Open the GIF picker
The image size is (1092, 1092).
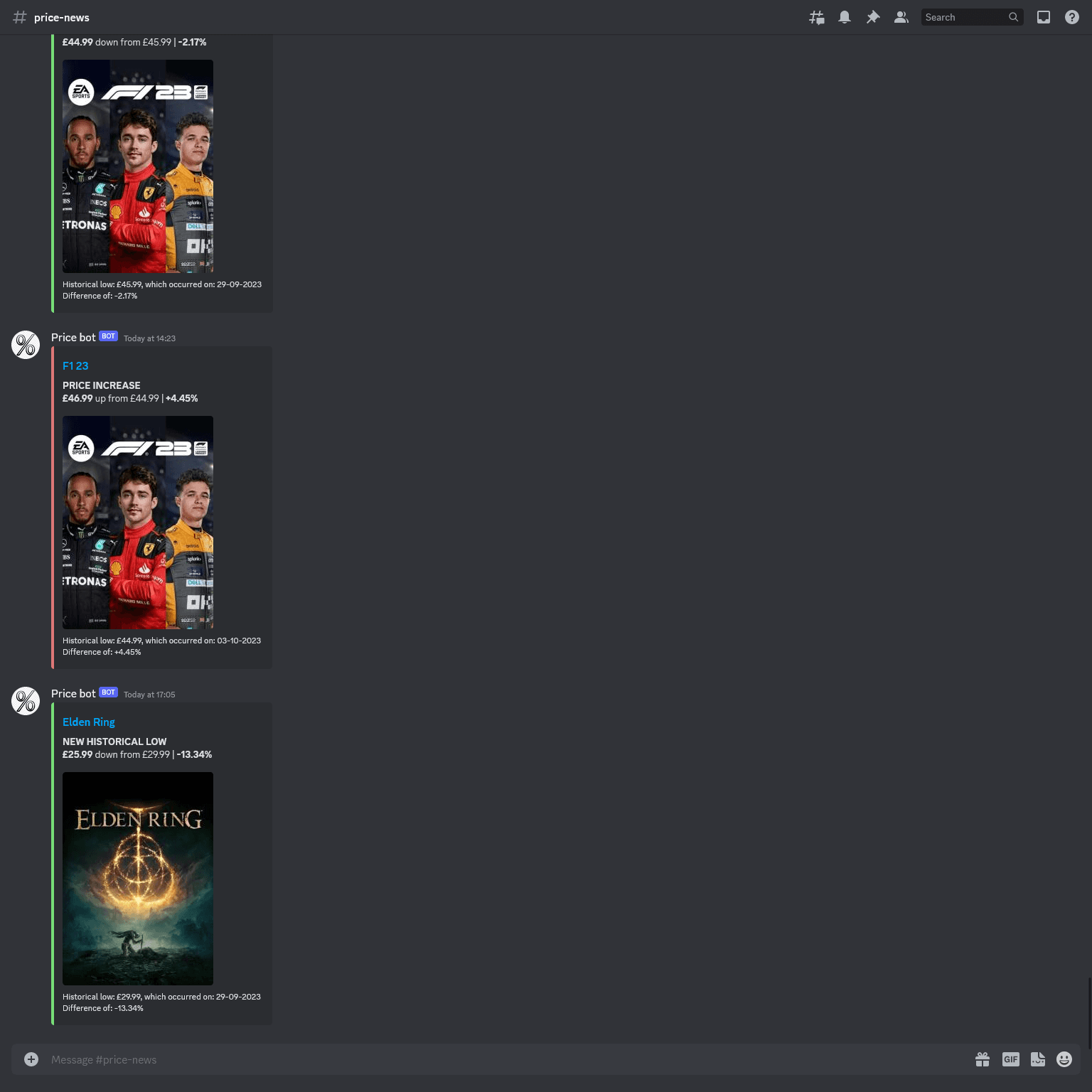coord(1010,1059)
